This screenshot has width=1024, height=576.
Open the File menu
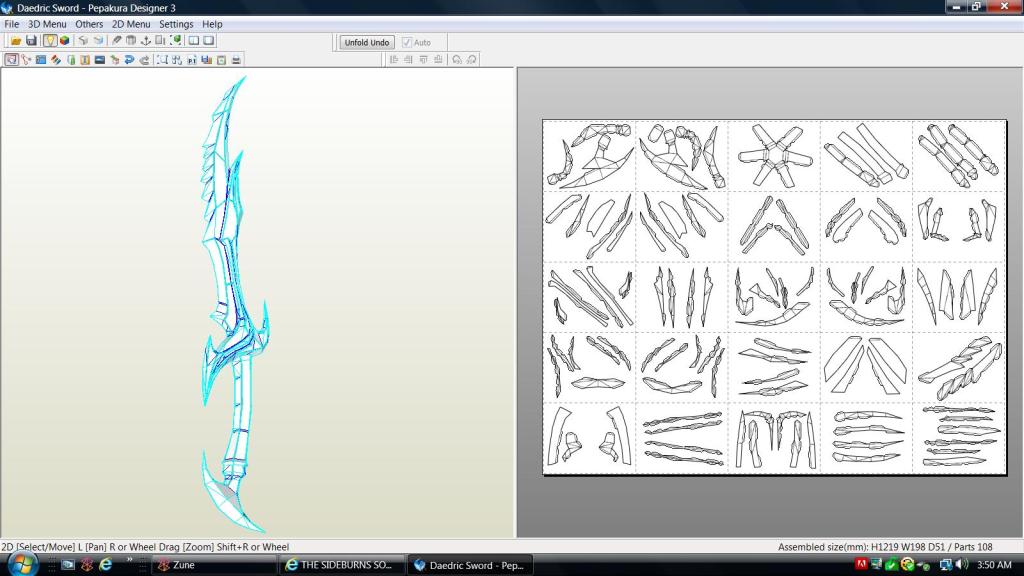coord(12,24)
